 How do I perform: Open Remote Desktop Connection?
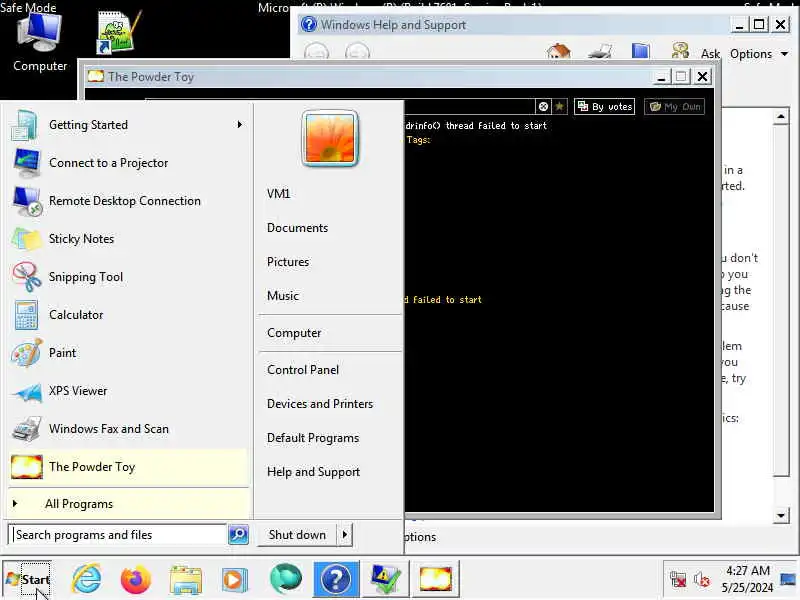click(128, 201)
